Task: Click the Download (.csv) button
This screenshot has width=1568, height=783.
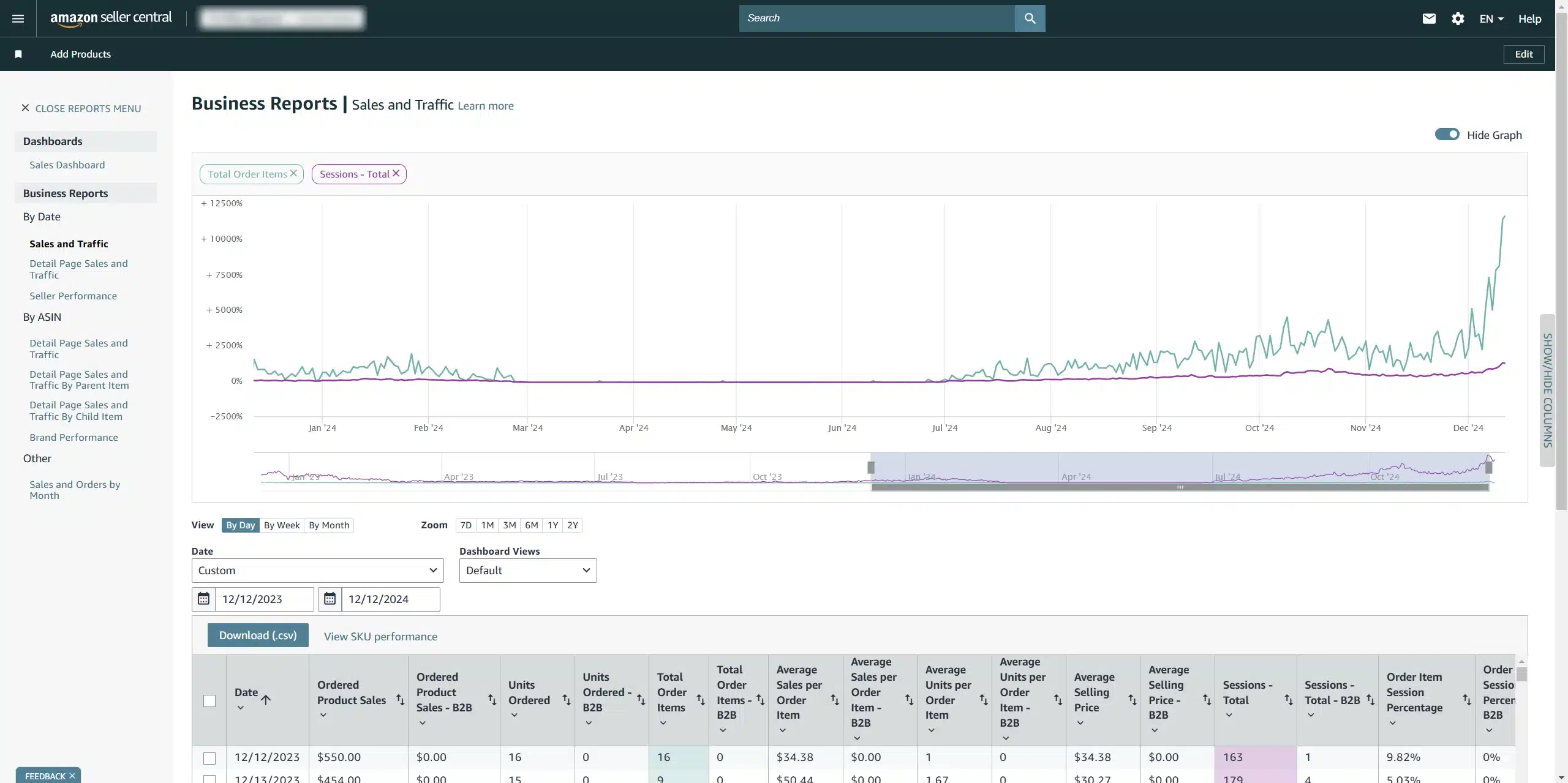Action: 258,635
